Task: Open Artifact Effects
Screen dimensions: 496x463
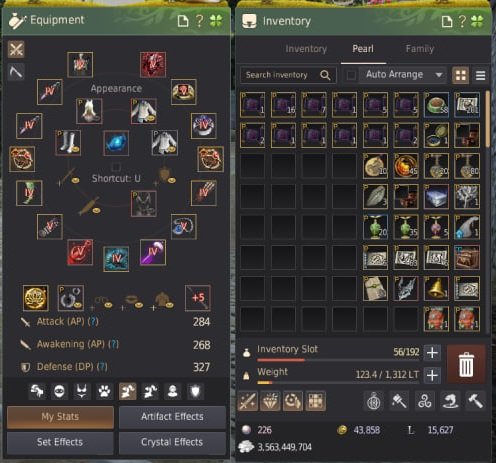Action: pyautogui.click(x=172, y=417)
